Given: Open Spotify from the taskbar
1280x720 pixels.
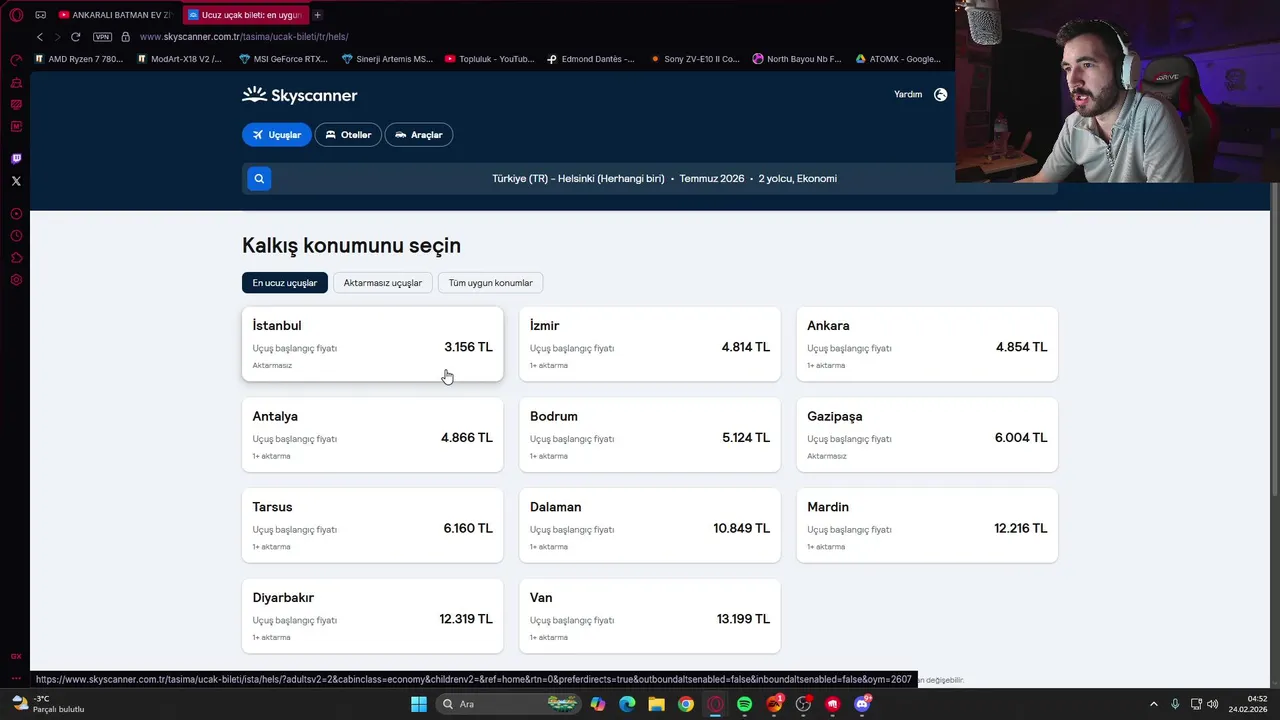Looking at the screenshot, I should [744, 704].
